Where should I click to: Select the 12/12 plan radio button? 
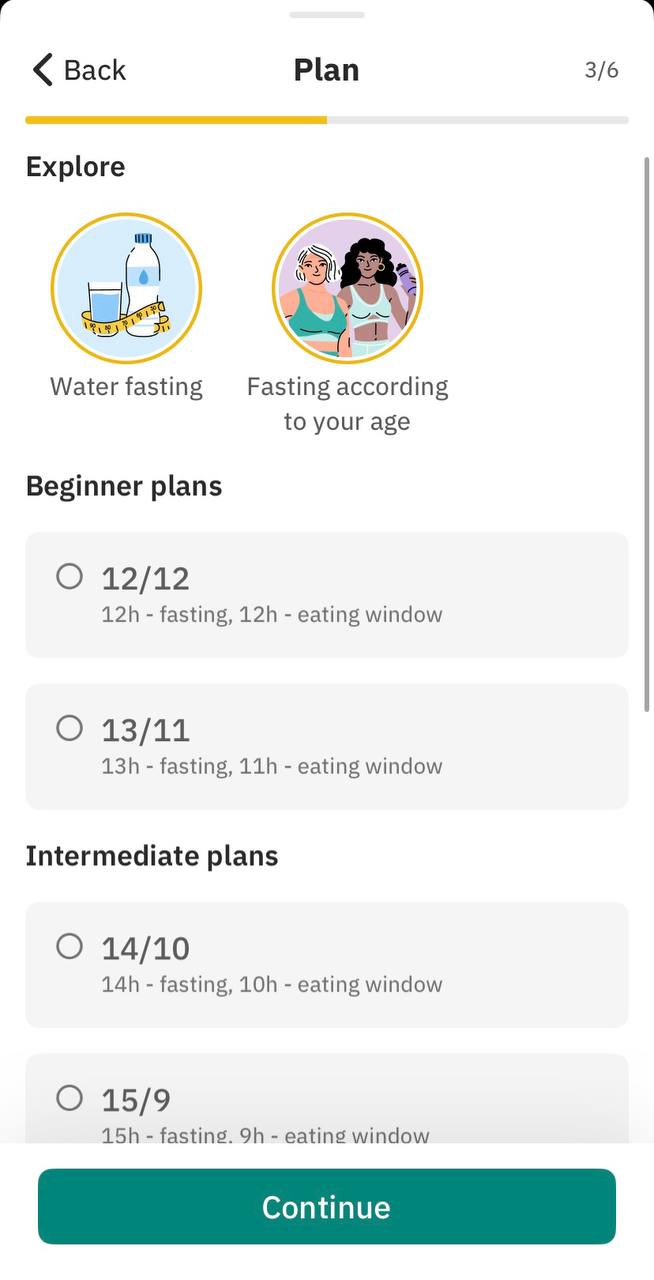click(x=69, y=576)
